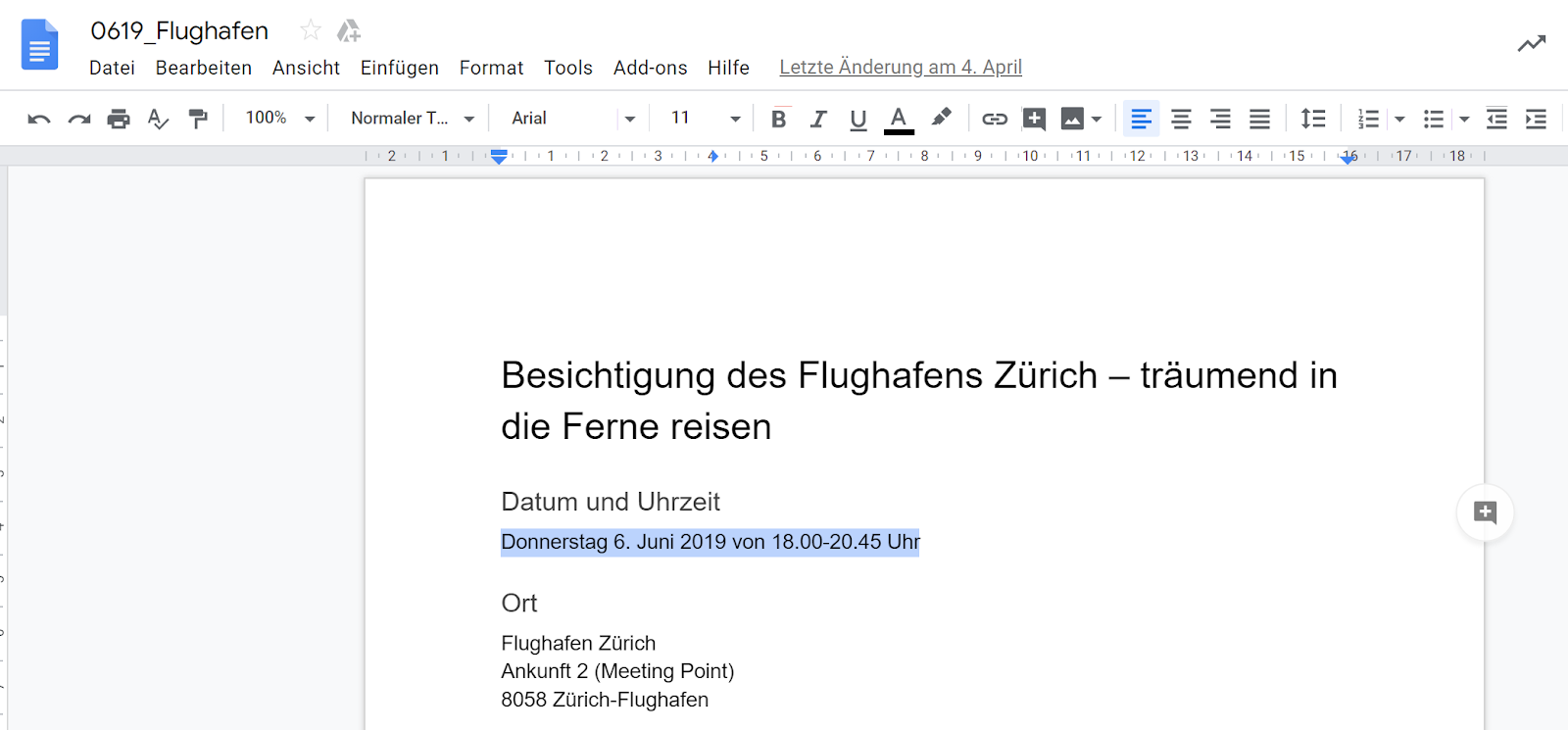Screen dimensions: 1568x730
Task: Open the Ansicht menu
Action: click(x=306, y=68)
